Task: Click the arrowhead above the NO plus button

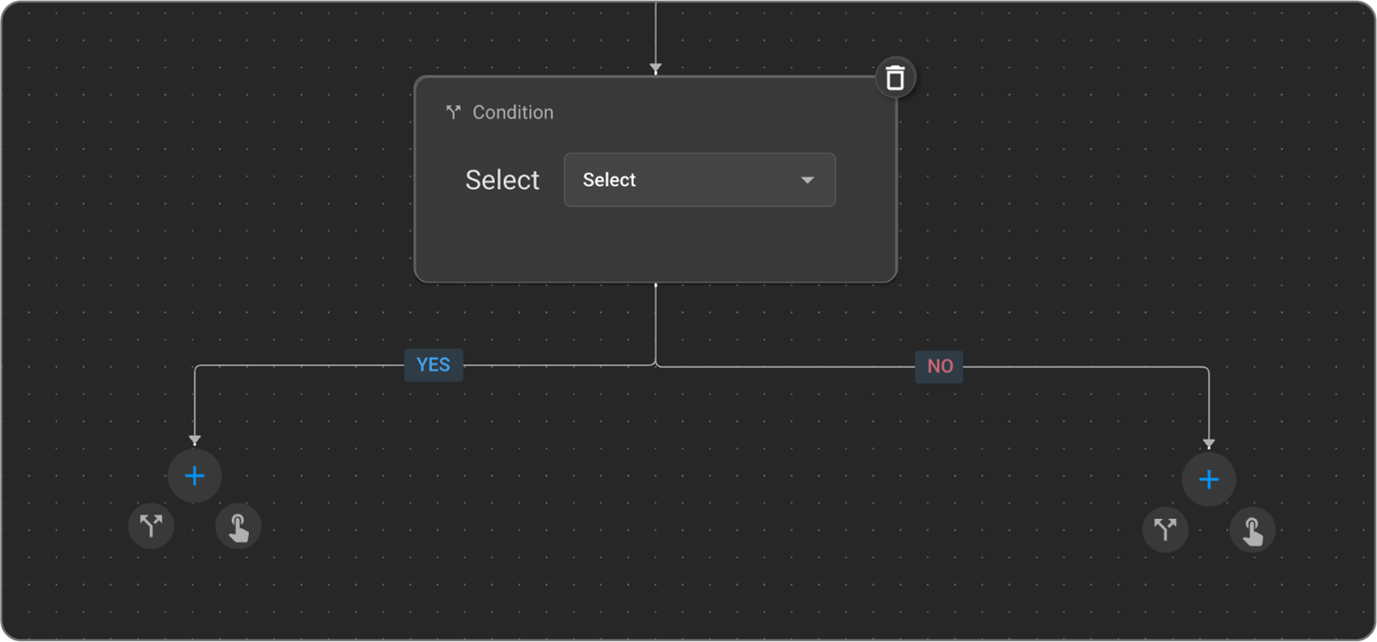Action: [1208, 444]
